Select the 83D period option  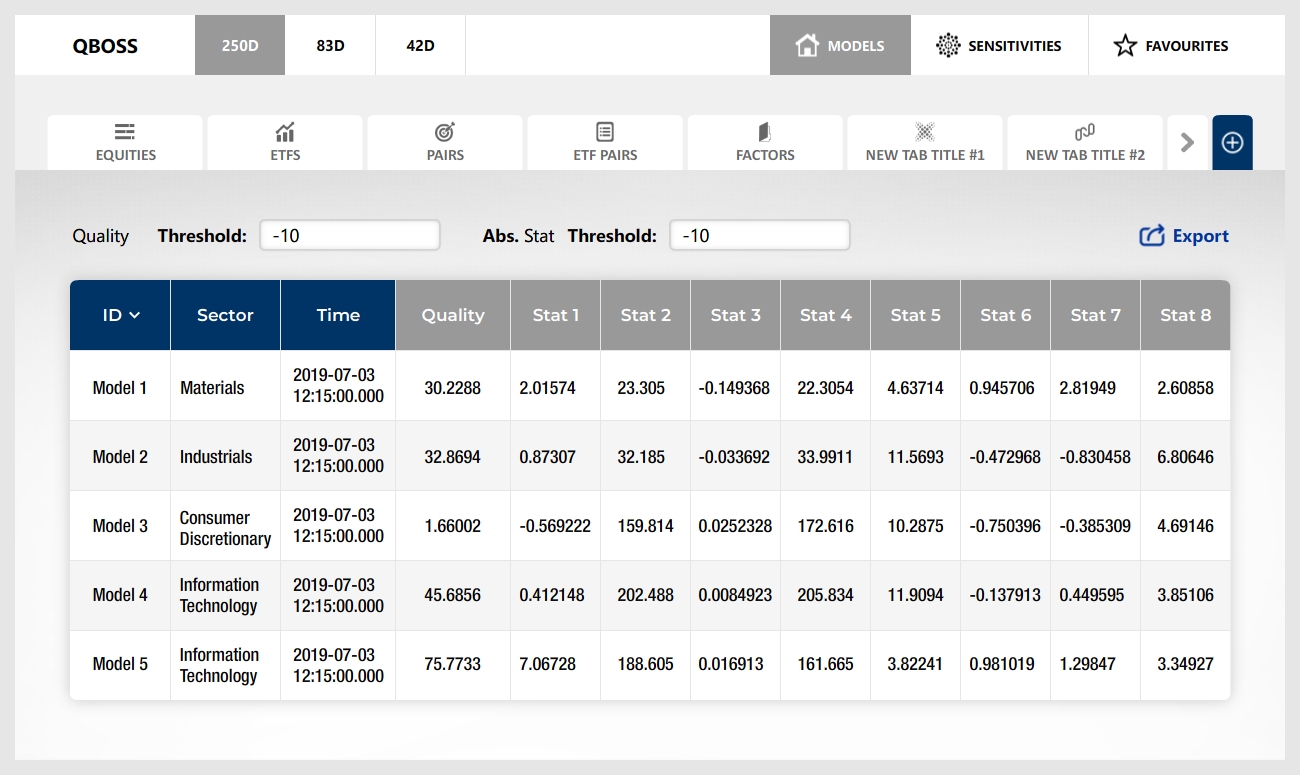(x=330, y=45)
